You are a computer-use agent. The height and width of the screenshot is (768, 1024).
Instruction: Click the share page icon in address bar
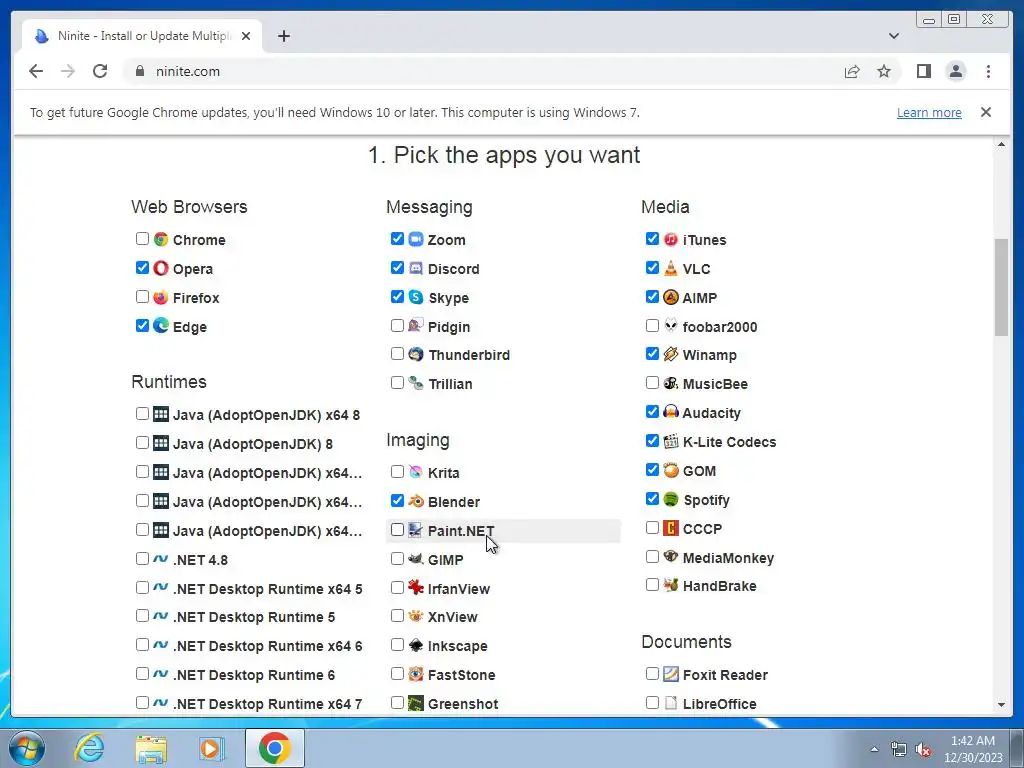pyautogui.click(x=852, y=71)
